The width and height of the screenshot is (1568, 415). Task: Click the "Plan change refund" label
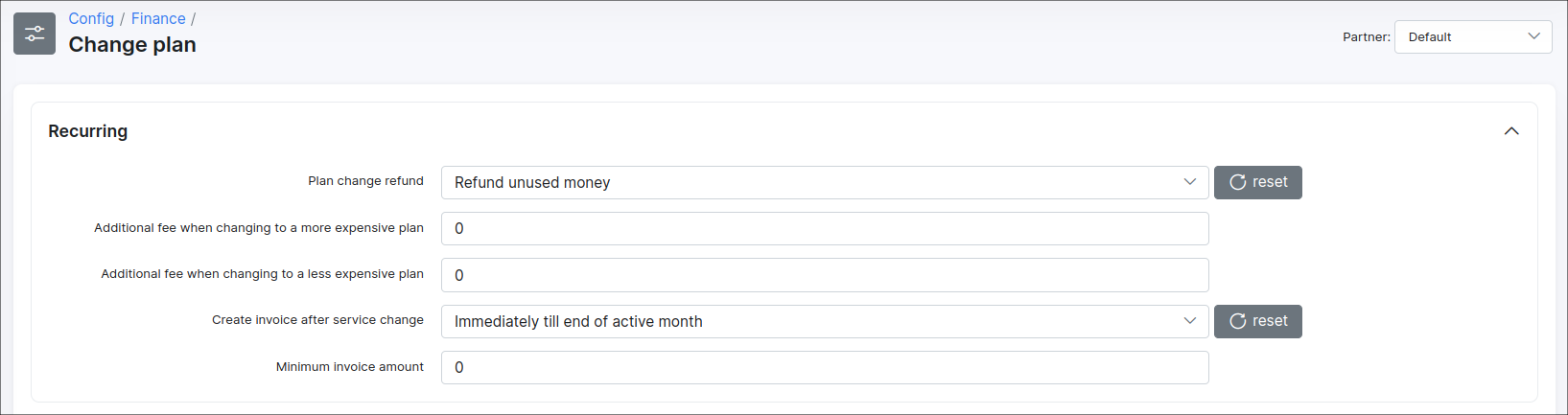[x=365, y=181]
